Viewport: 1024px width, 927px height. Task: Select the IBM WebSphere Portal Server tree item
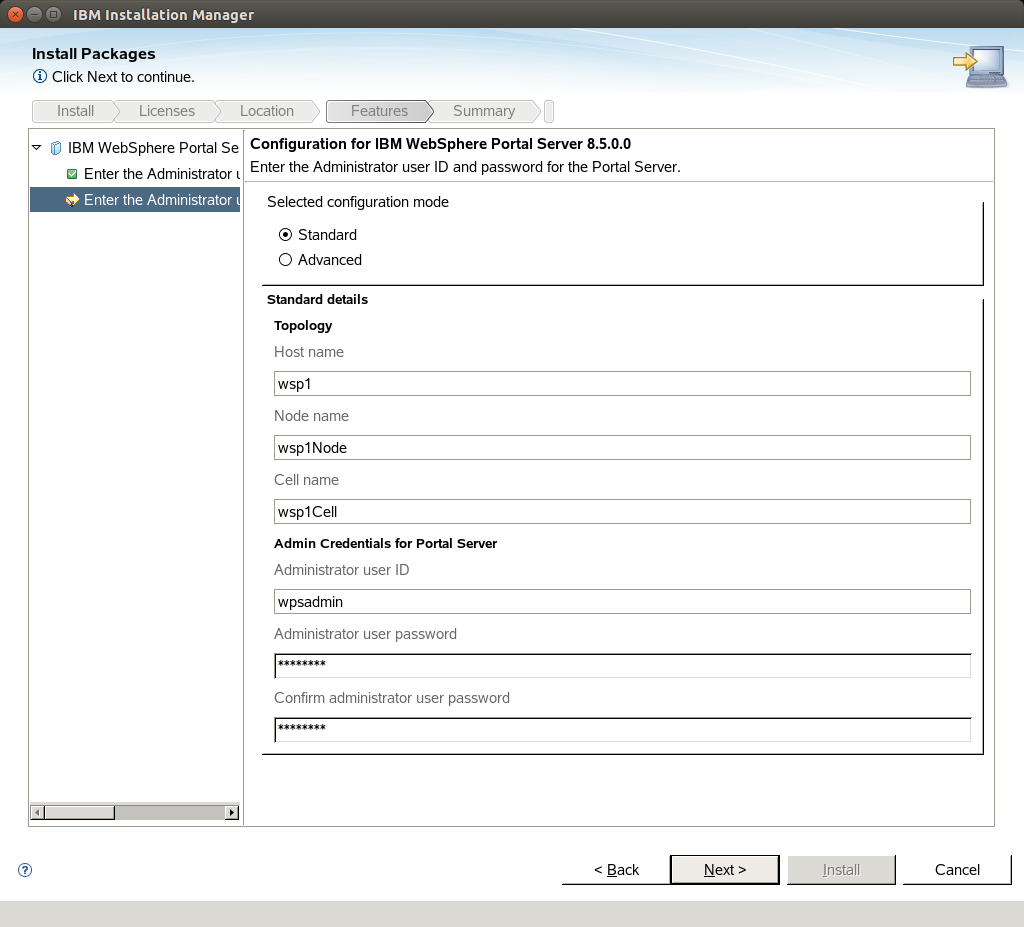[x=153, y=148]
